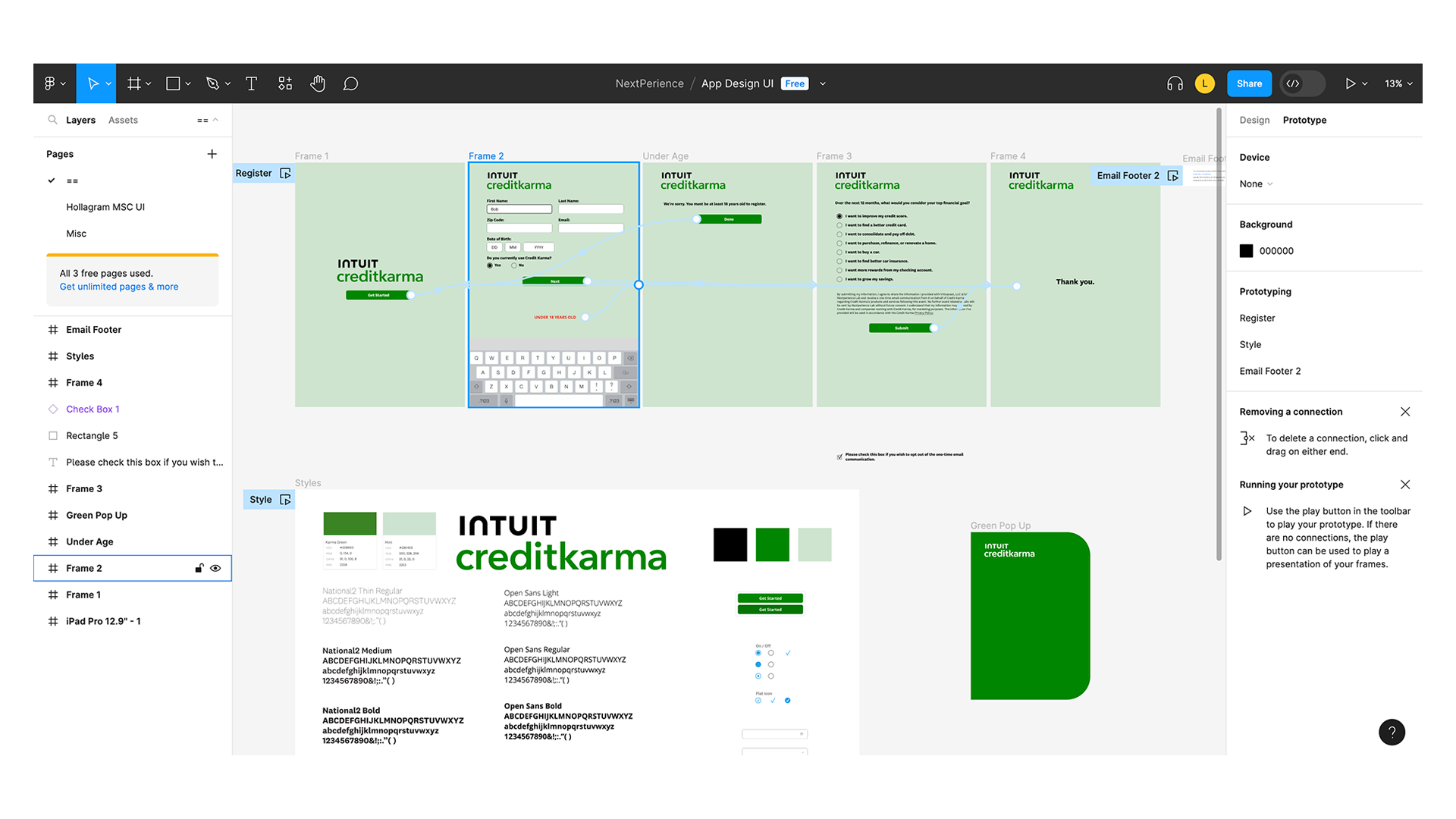Open shape tools dropdown arrow
This screenshot has height=819, width=1456.
point(188,83)
